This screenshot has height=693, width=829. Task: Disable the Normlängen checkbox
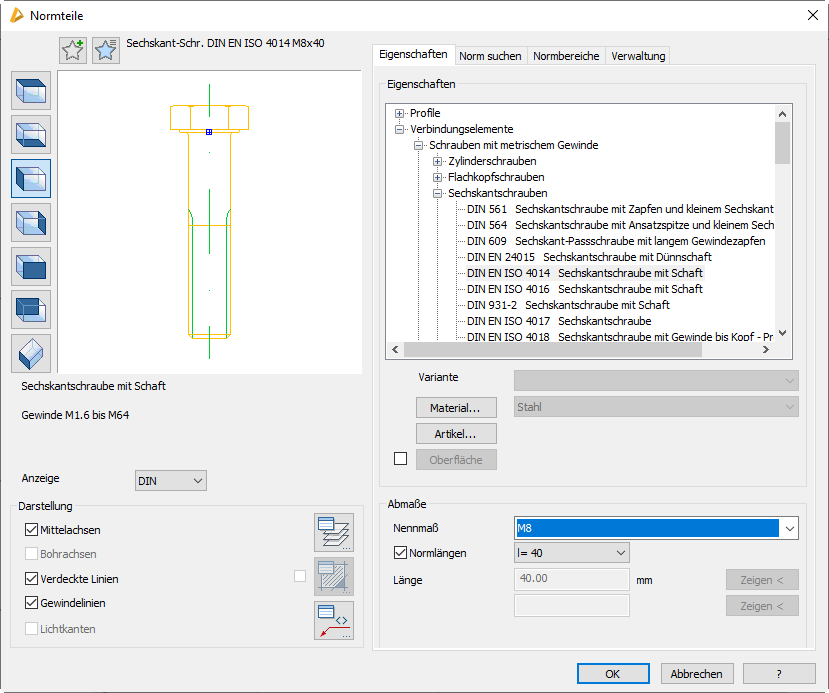pyautogui.click(x=401, y=553)
